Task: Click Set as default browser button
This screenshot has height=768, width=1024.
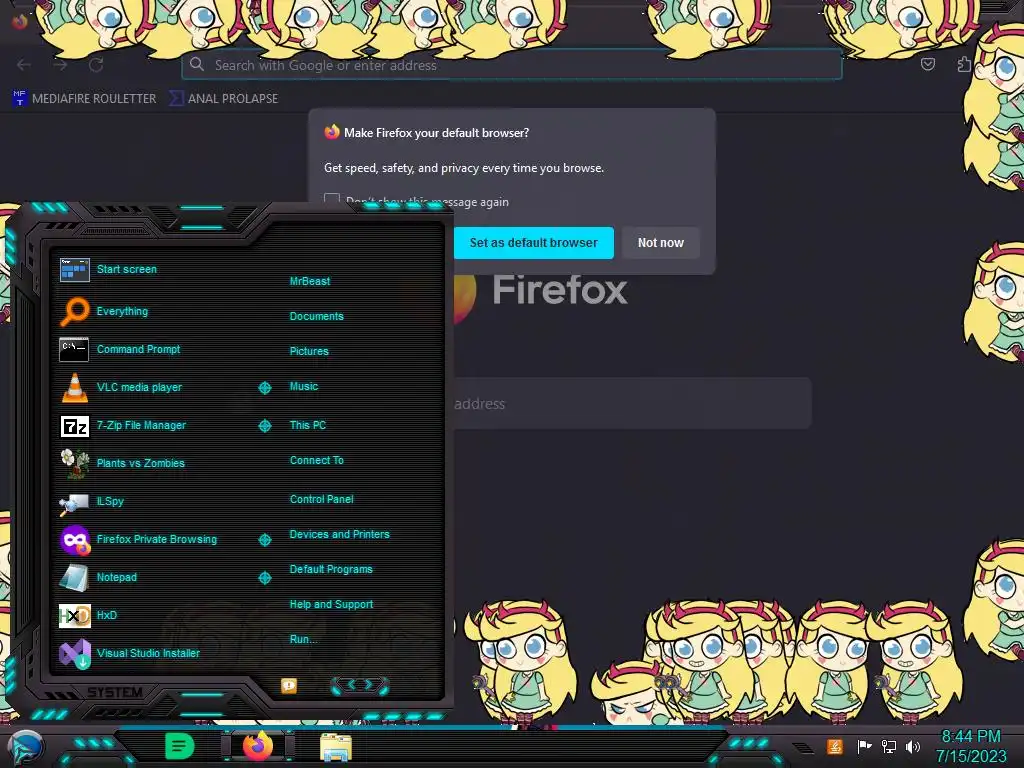Action: 533,243
